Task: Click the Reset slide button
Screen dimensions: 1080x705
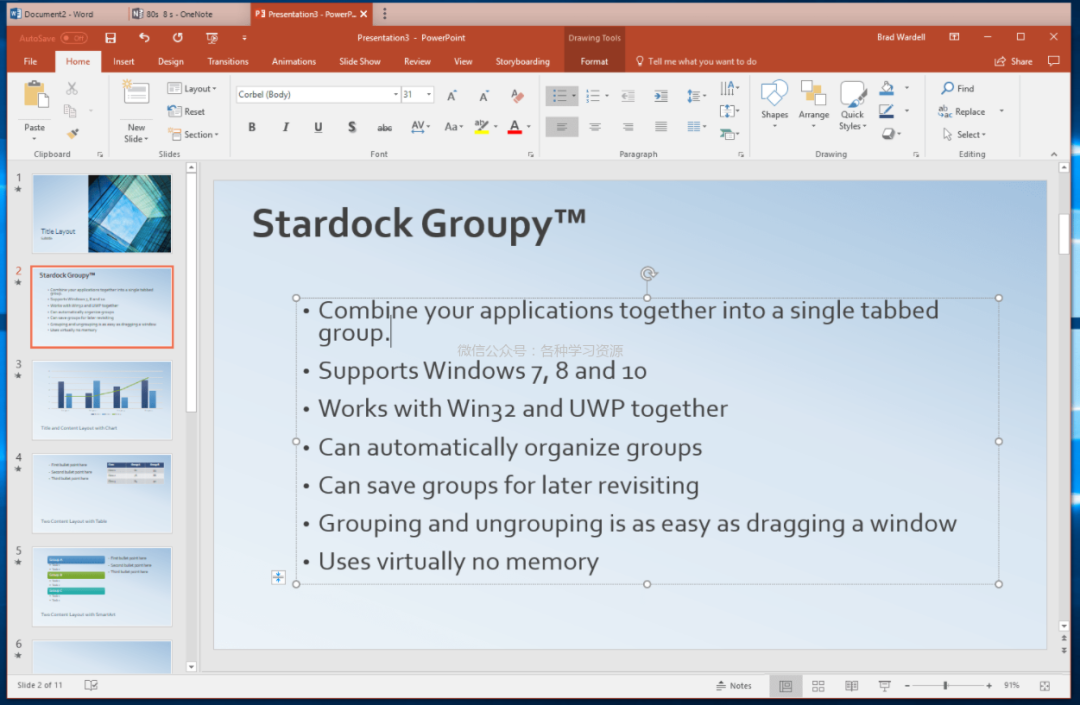Action: (186, 112)
